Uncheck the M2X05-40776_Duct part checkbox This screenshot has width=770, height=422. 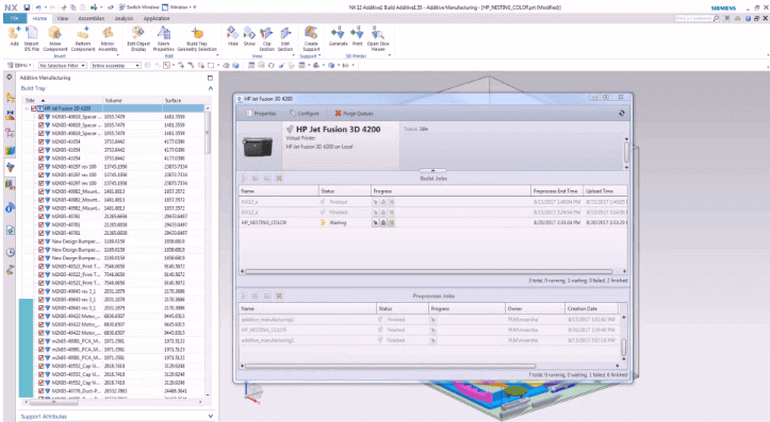[41, 391]
